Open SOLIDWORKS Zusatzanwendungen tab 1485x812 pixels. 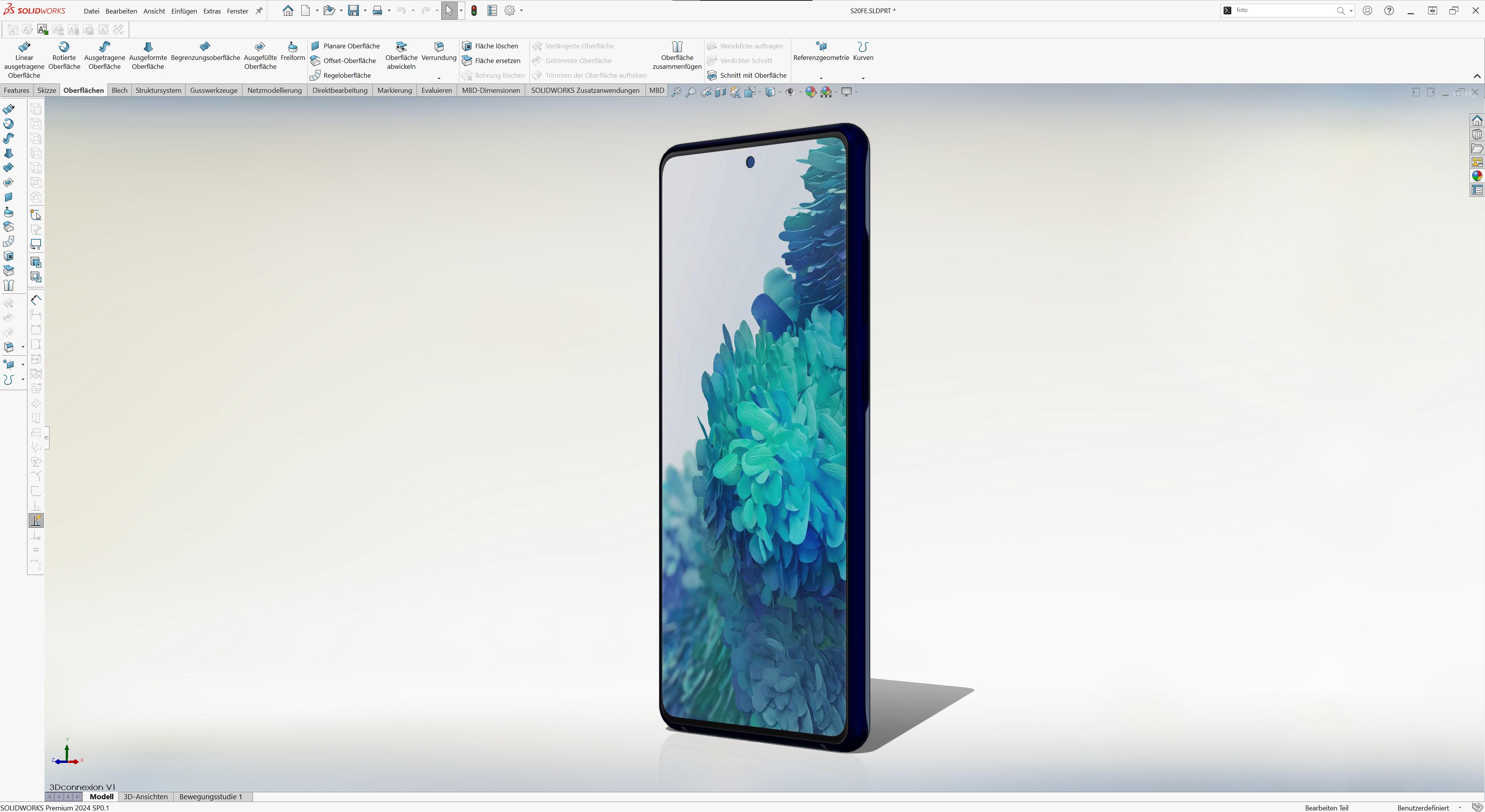coord(585,90)
